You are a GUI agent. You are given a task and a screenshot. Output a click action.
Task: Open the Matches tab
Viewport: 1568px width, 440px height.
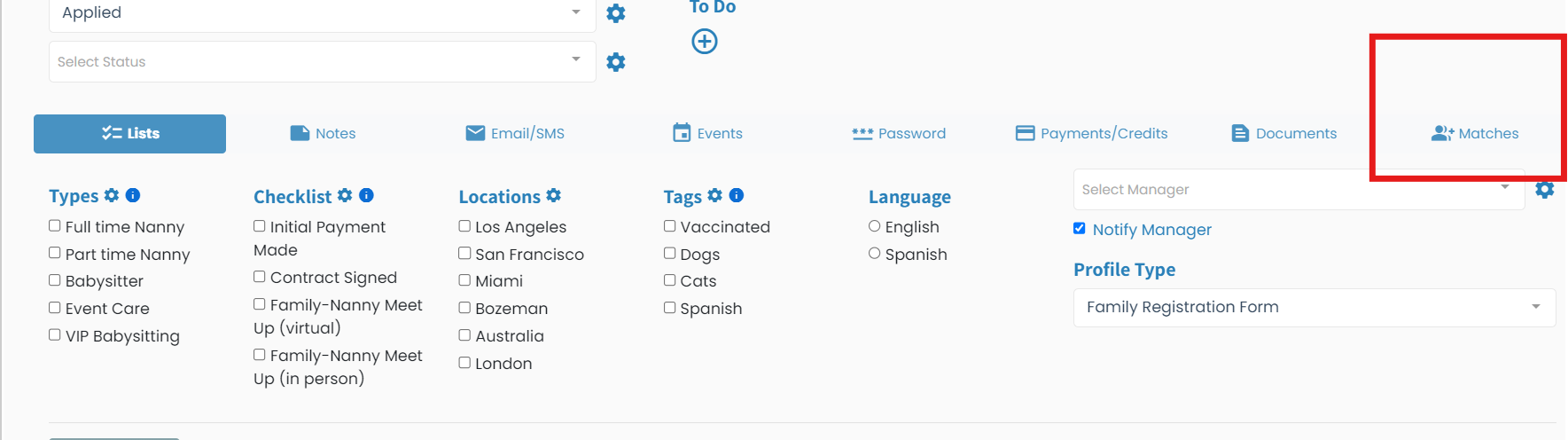pyautogui.click(x=1475, y=133)
